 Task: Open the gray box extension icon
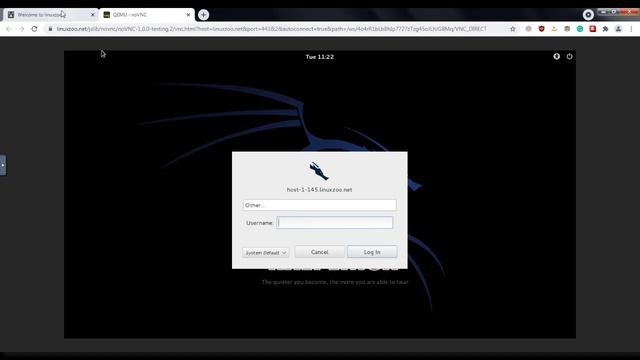pyautogui.click(x=567, y=29)
